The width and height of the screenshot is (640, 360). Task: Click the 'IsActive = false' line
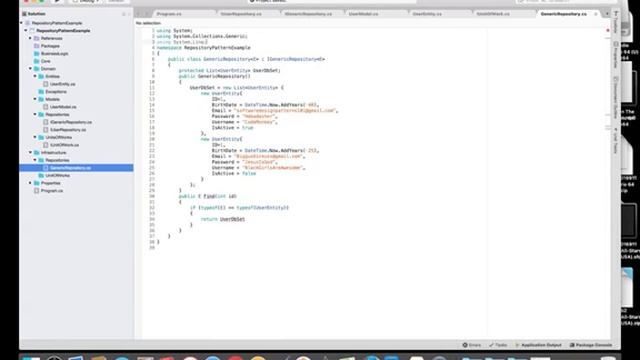point(233,173)
